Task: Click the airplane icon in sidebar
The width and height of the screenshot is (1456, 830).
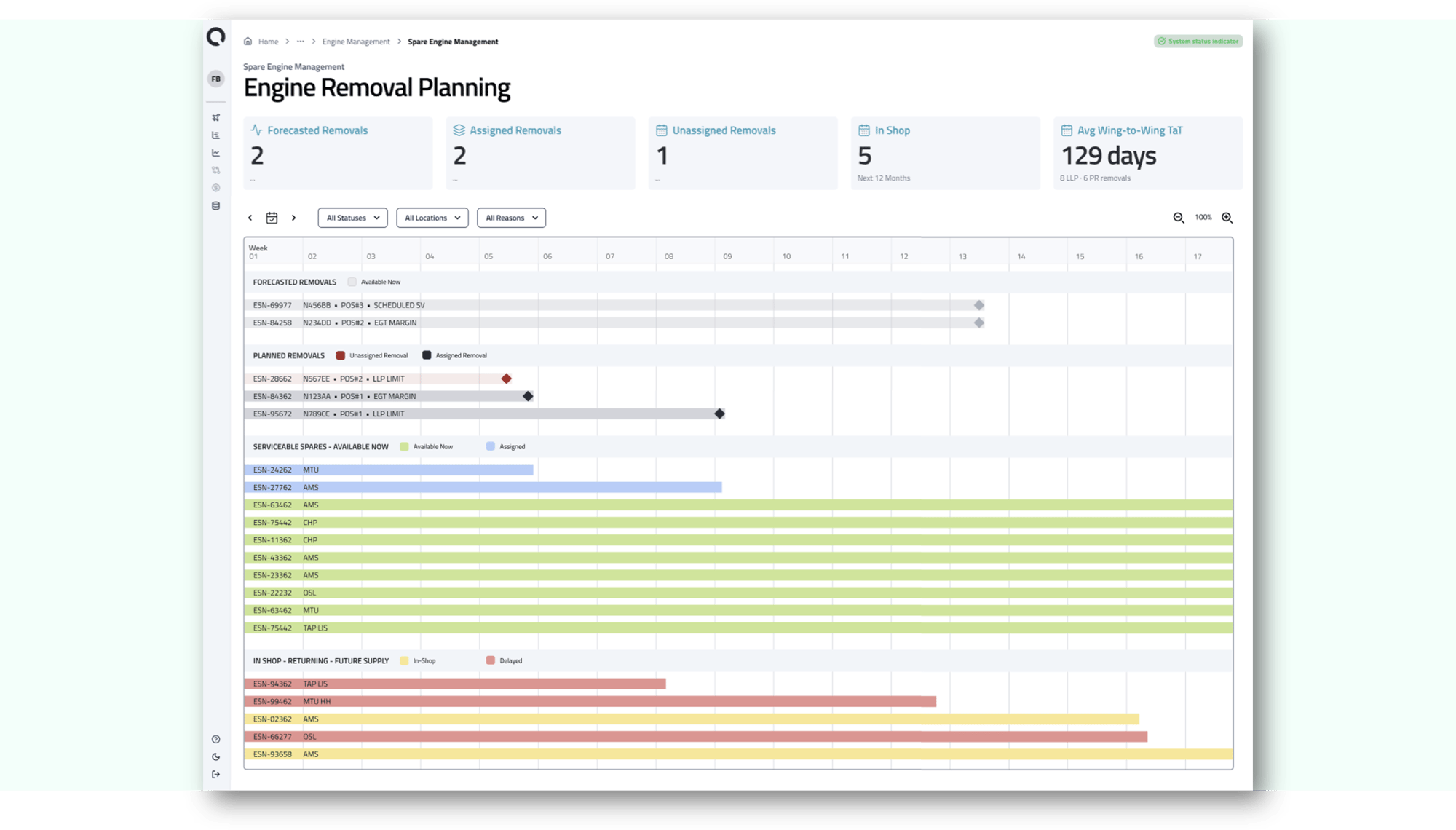Action: (x=215, y=117)
